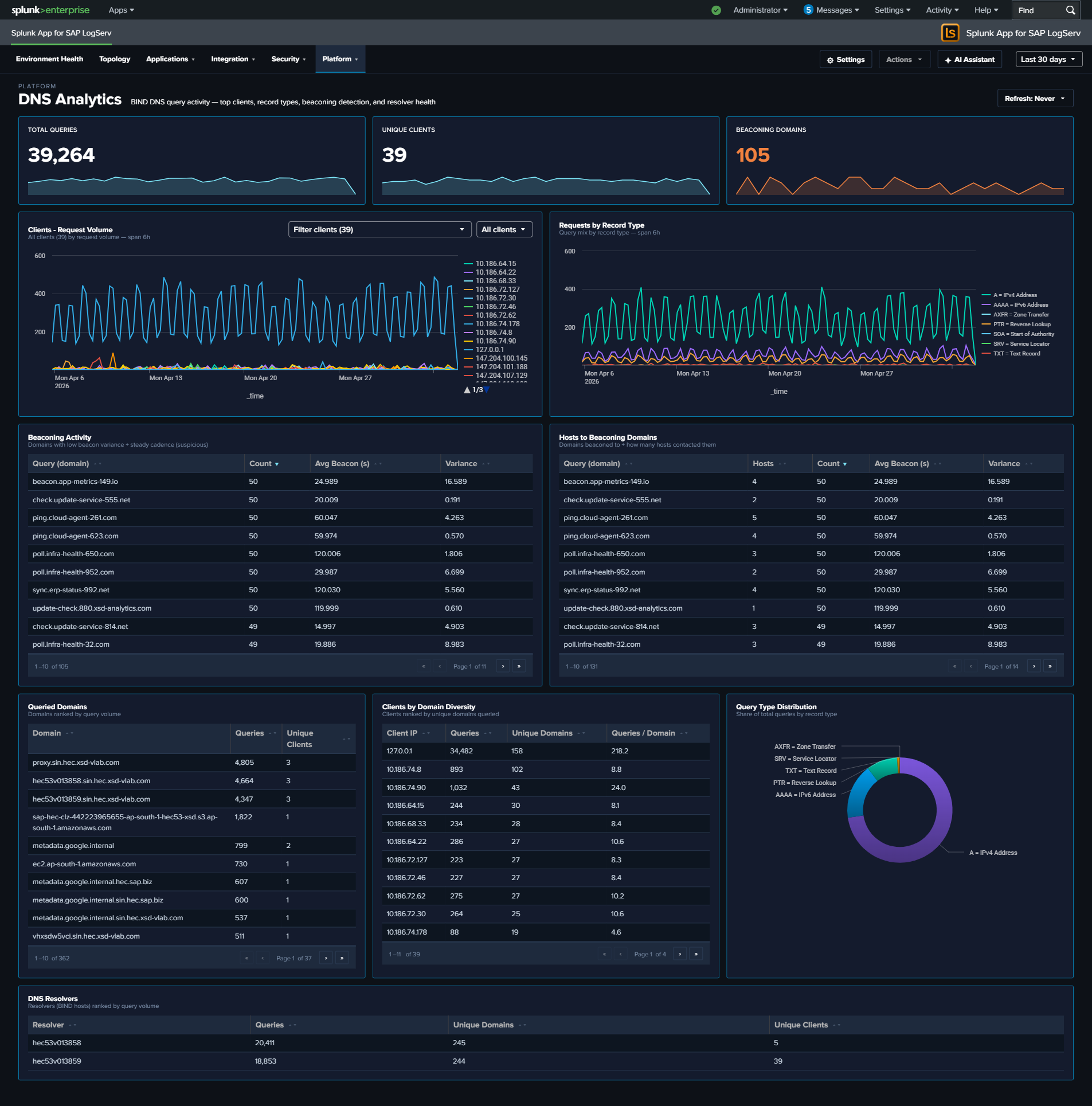Jump to last page of Hosts to Beaconing Domains

pos(1050,666)
